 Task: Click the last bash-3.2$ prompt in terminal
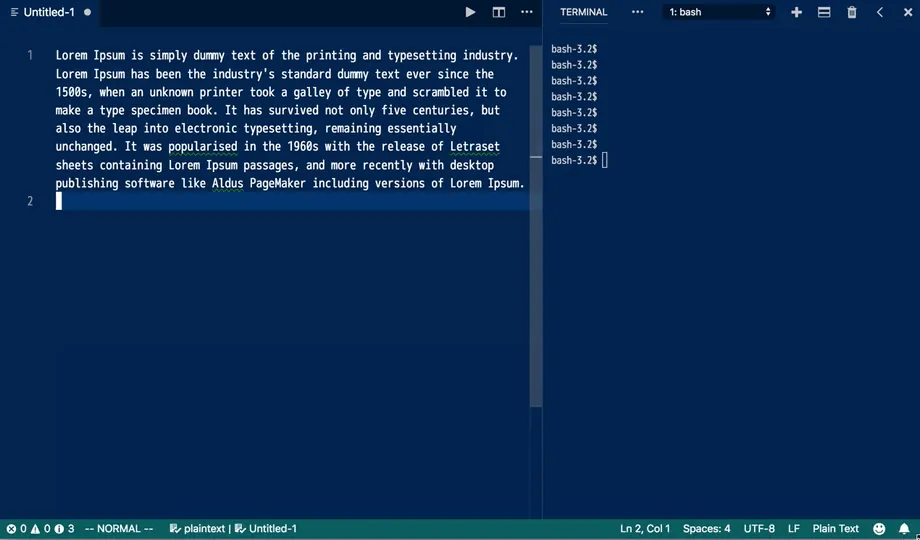[574, 160]
